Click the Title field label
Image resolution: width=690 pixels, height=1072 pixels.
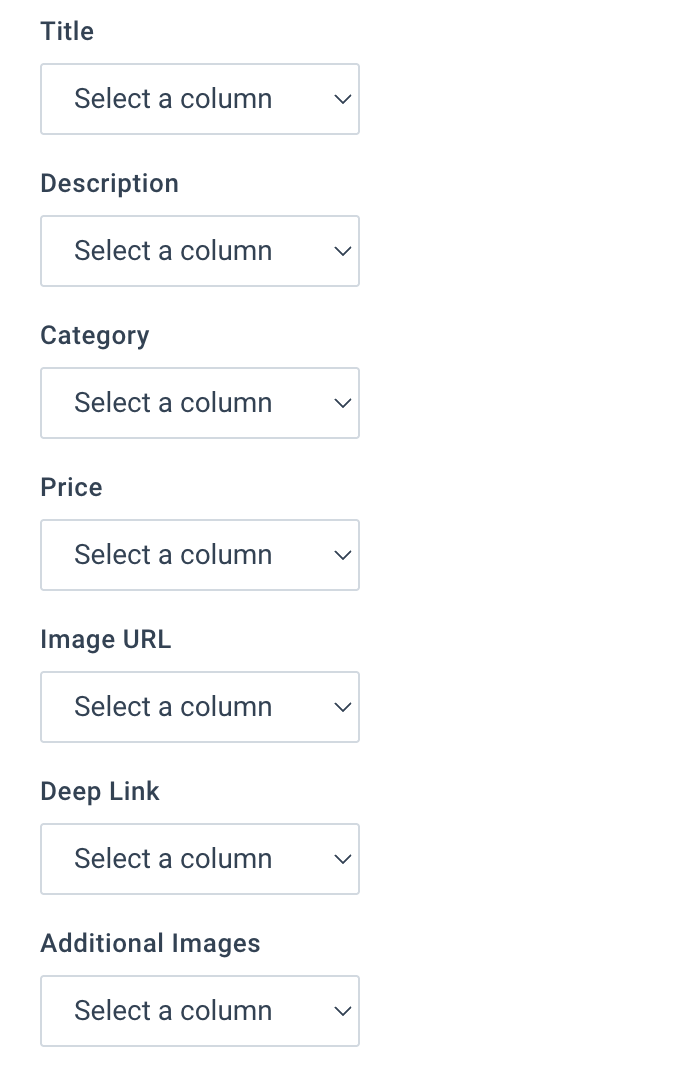click(67, 31)
